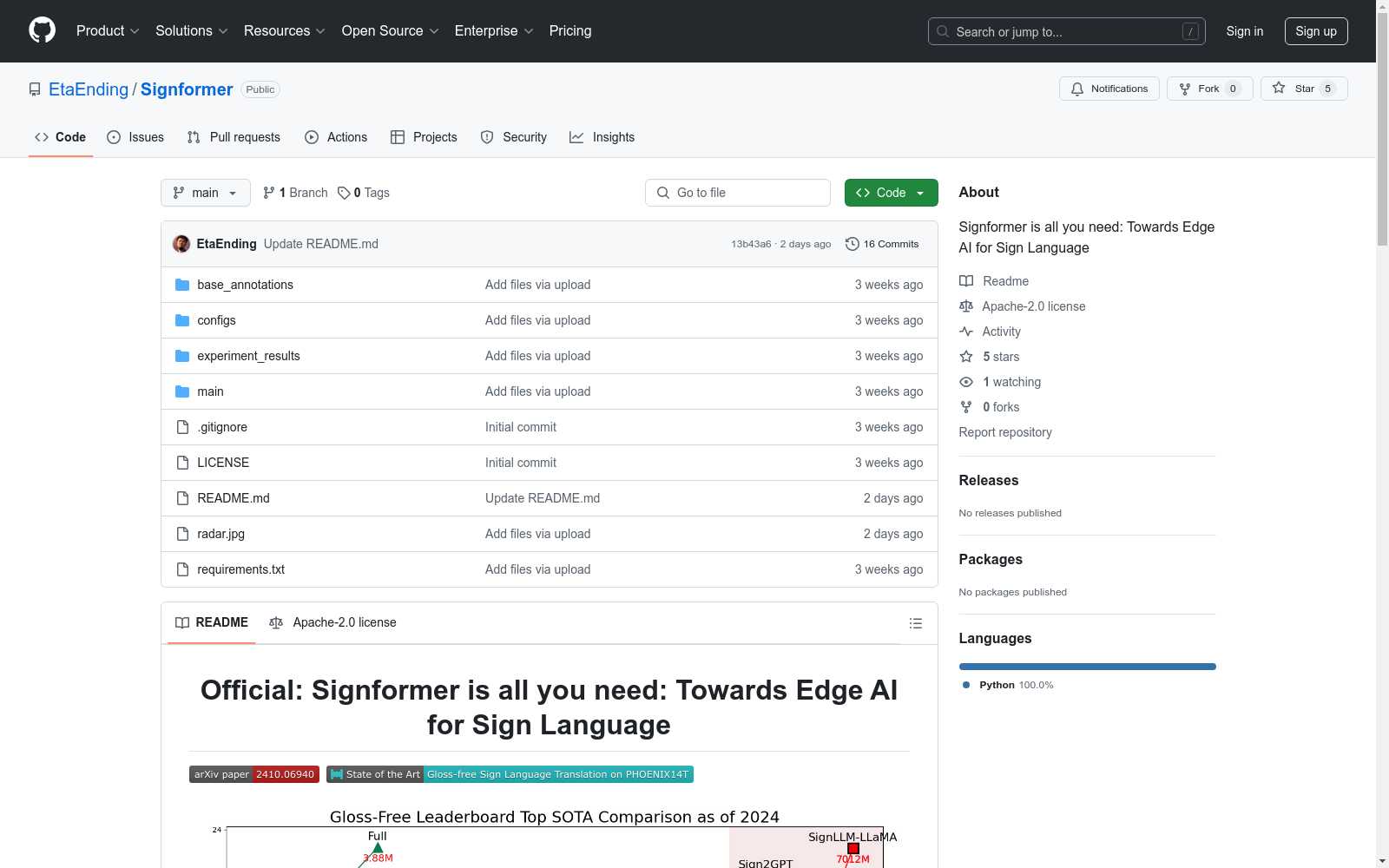Viewport: 1389px width, 868px height.
Task: Click the Python 100.0% language link
Action: tap(1008, 685)
